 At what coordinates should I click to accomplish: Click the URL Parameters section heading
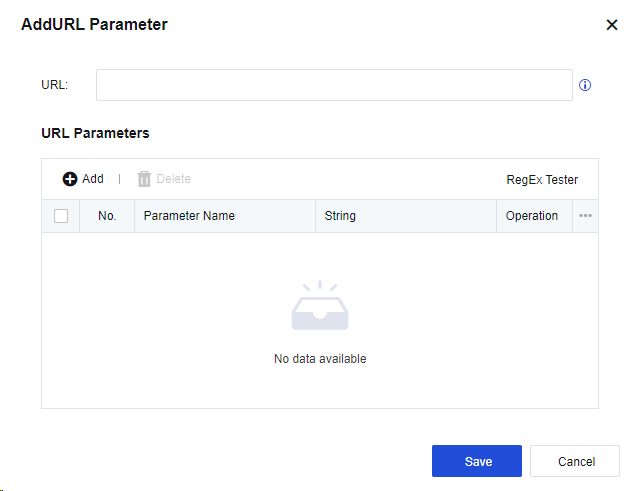tap(95, 133)
